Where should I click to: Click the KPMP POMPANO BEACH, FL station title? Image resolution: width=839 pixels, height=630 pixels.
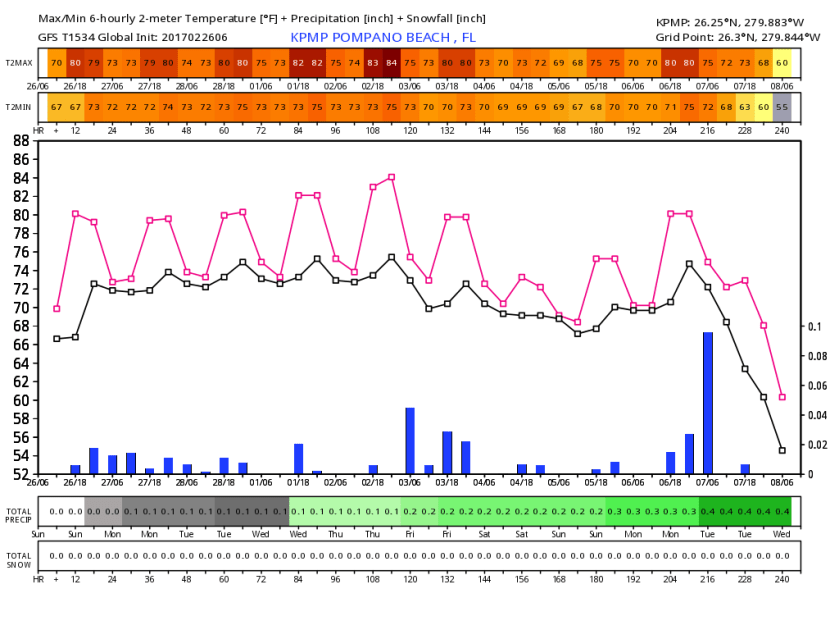383,37
